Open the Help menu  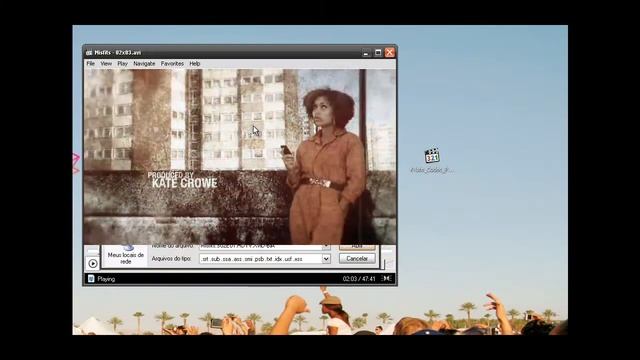[x=195, y=64]
